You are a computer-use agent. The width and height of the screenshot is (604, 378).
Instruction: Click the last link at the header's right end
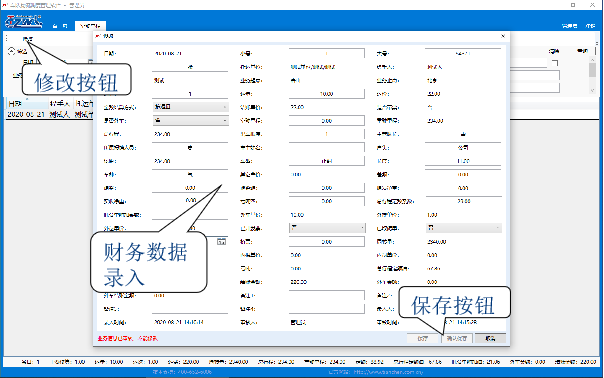(x=590, y=26)
